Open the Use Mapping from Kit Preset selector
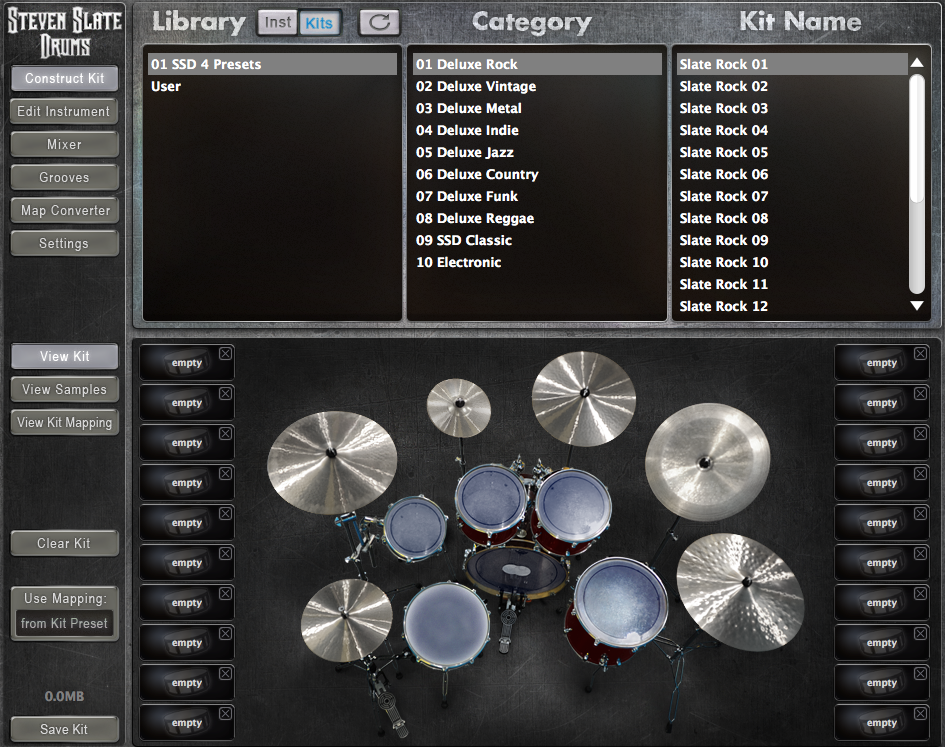This screenshot has height=747, width=945. pos(64,623)
